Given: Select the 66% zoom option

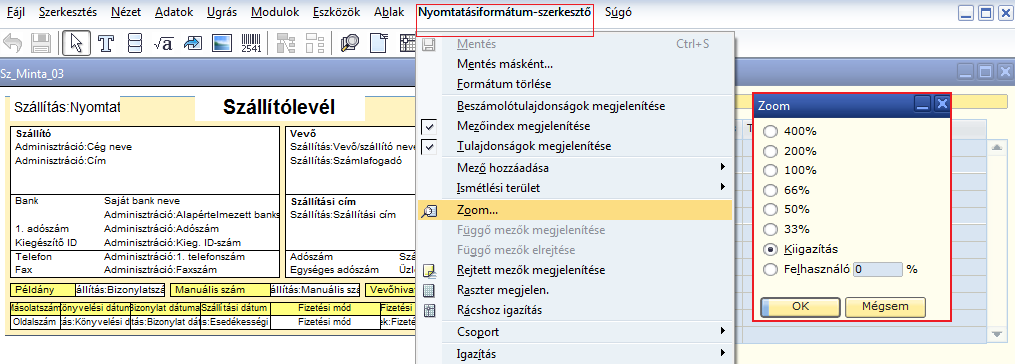Looking at the screenshot, I should click(x=770, y=190).
